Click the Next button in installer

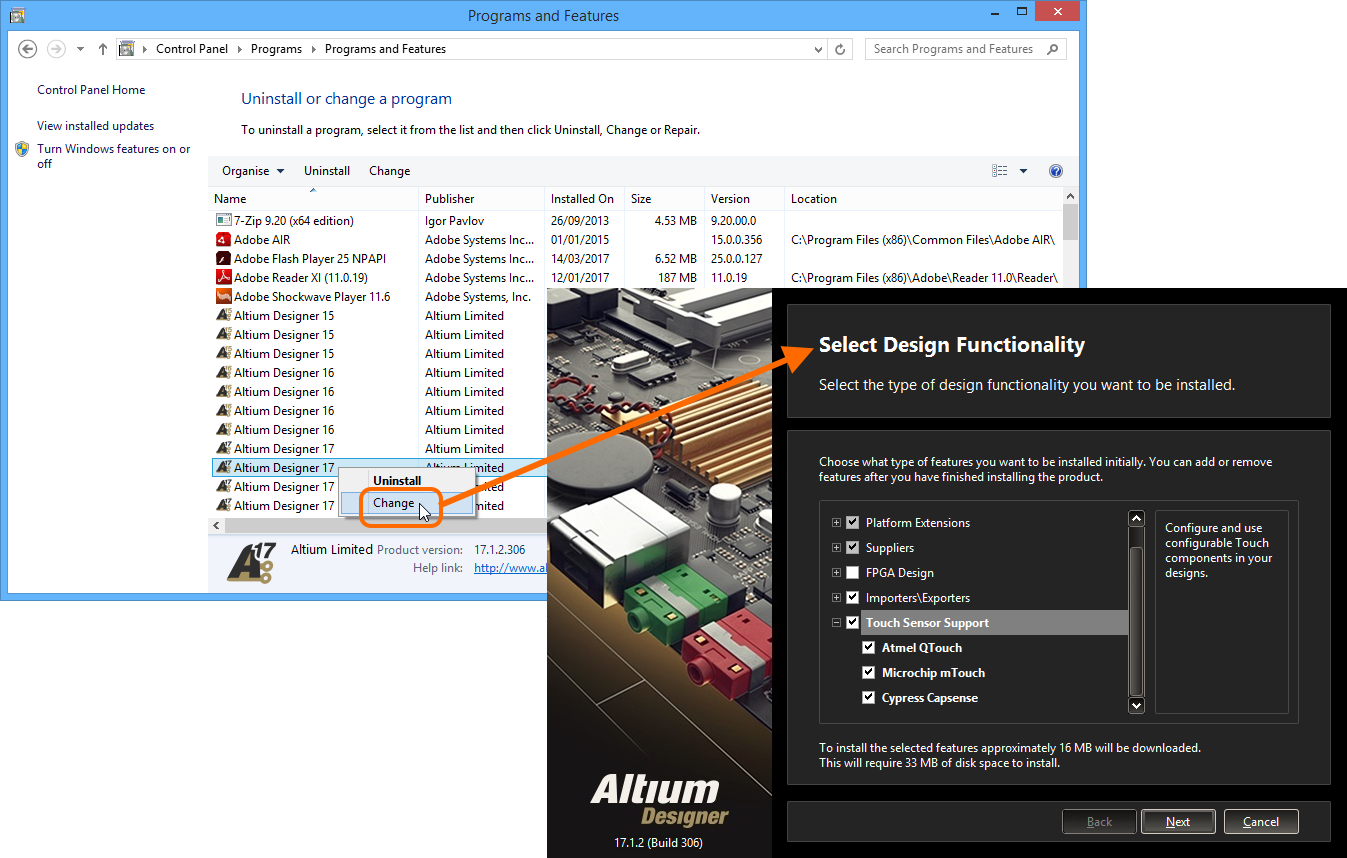[x=1178, y=822]
